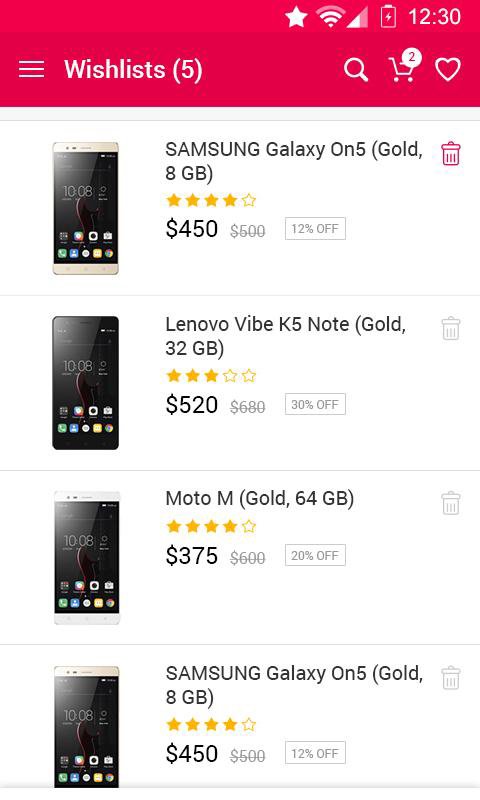The width and height of the screenshot is (480, 800).
Task: Open the shopping cart with 2 items
Action: (405, 66)
